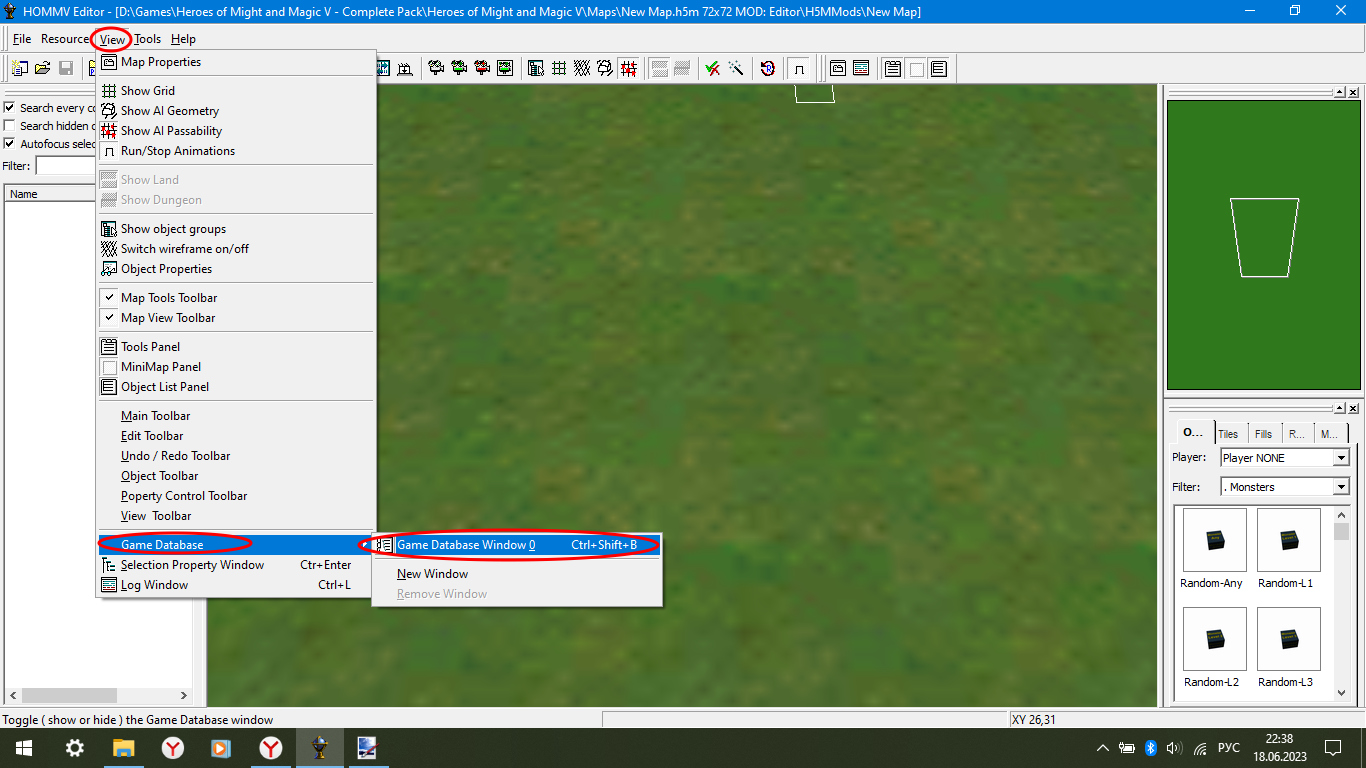The image size is (1366, 768).
Task: Toggle the 'Search hidden' checkbox
Action: click(x=9, y=126)
